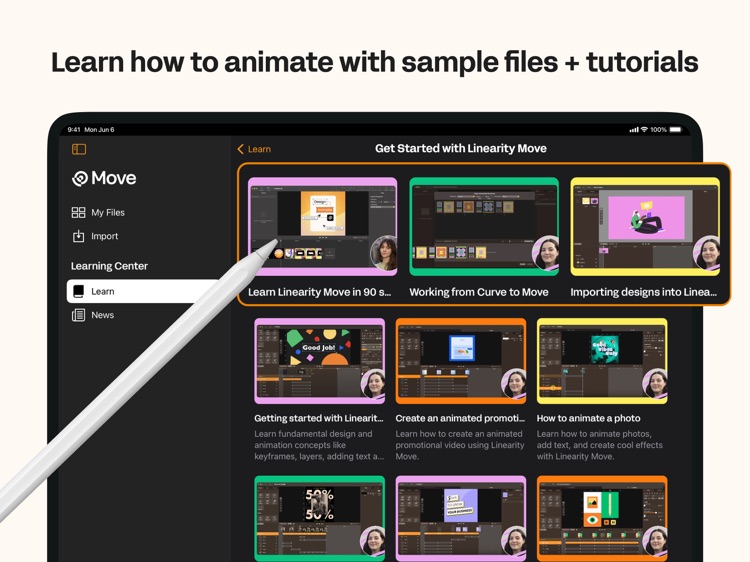Click description 'Learn fundamental design and animation concepts'
This screenshot has height=562, width=750.
[319, 445]
